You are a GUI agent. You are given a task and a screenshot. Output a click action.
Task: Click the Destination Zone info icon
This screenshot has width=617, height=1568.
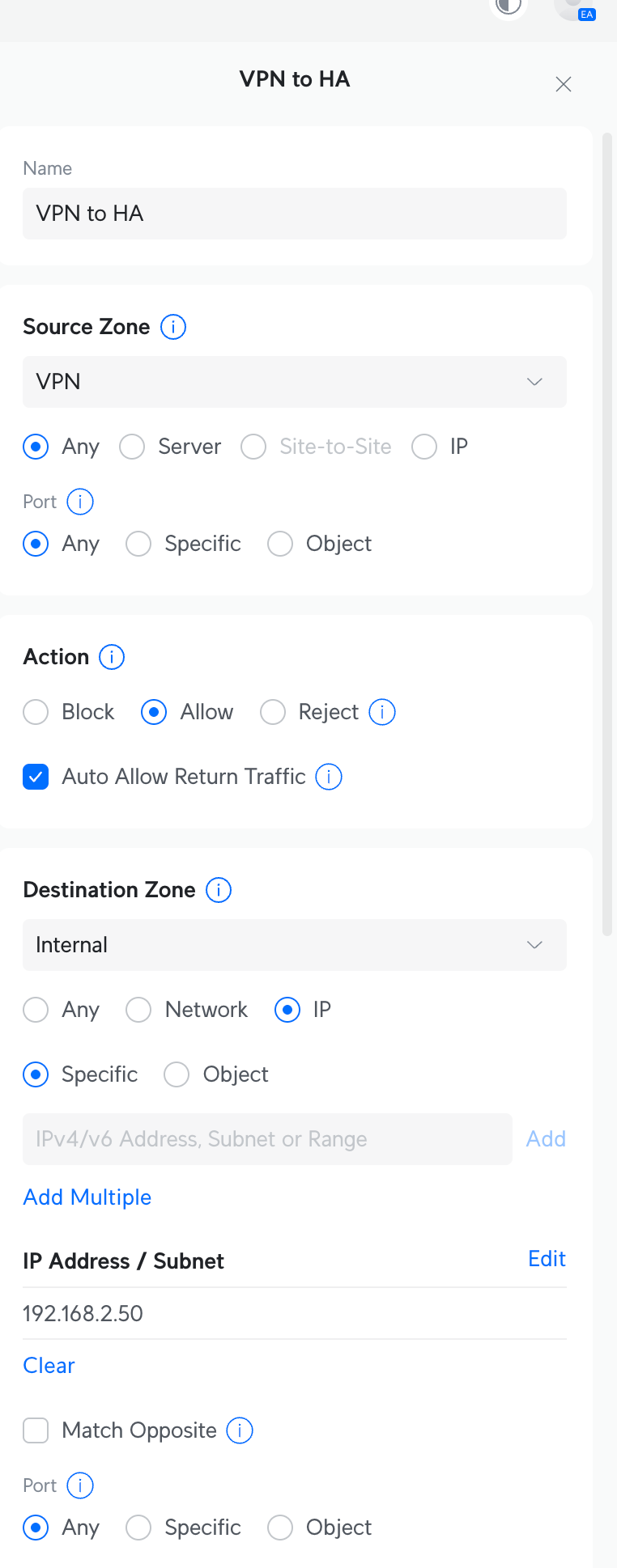coord(219,890)
